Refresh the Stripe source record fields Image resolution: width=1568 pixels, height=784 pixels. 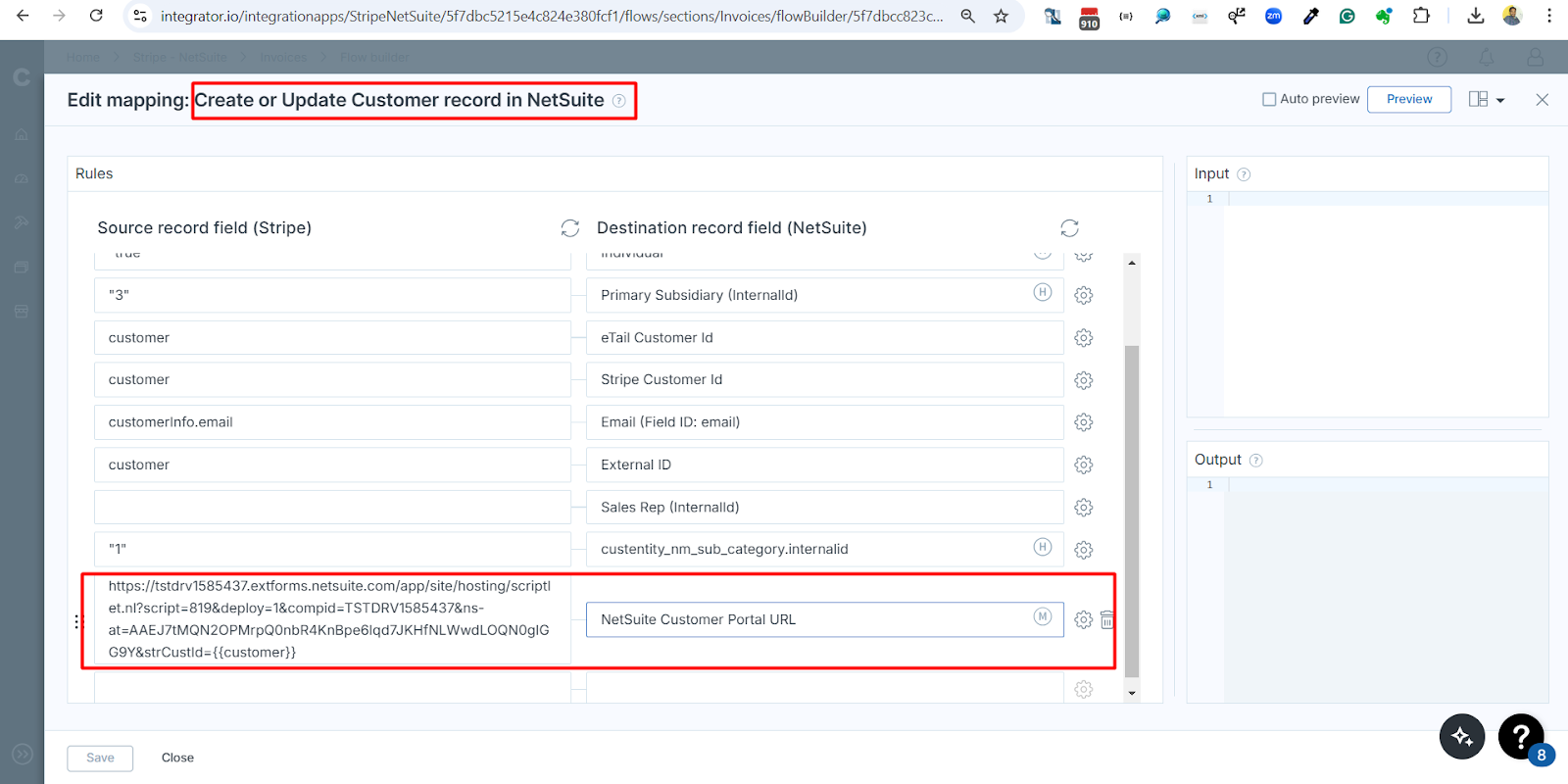click(570, 228)
